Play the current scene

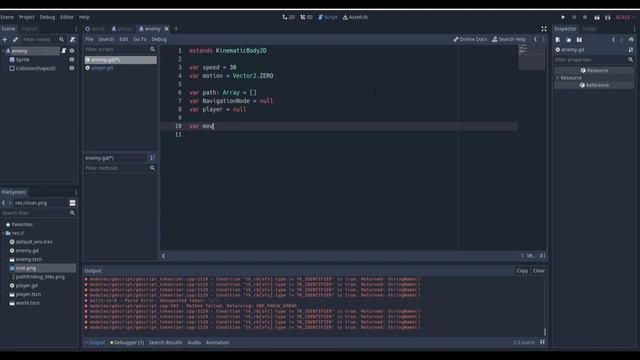coord(597,18)
